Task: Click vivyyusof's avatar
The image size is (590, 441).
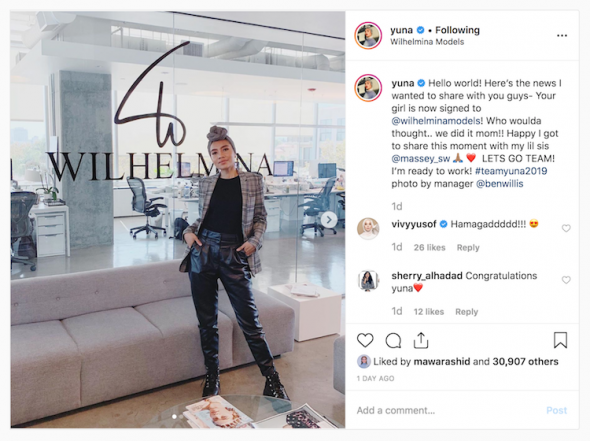Action: click(x=368, y=228)
